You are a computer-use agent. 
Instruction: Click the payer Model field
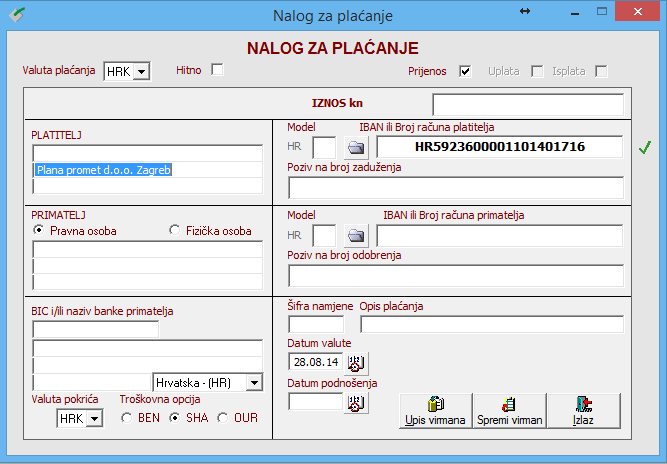pyautogui.click(x=324, y=148)
